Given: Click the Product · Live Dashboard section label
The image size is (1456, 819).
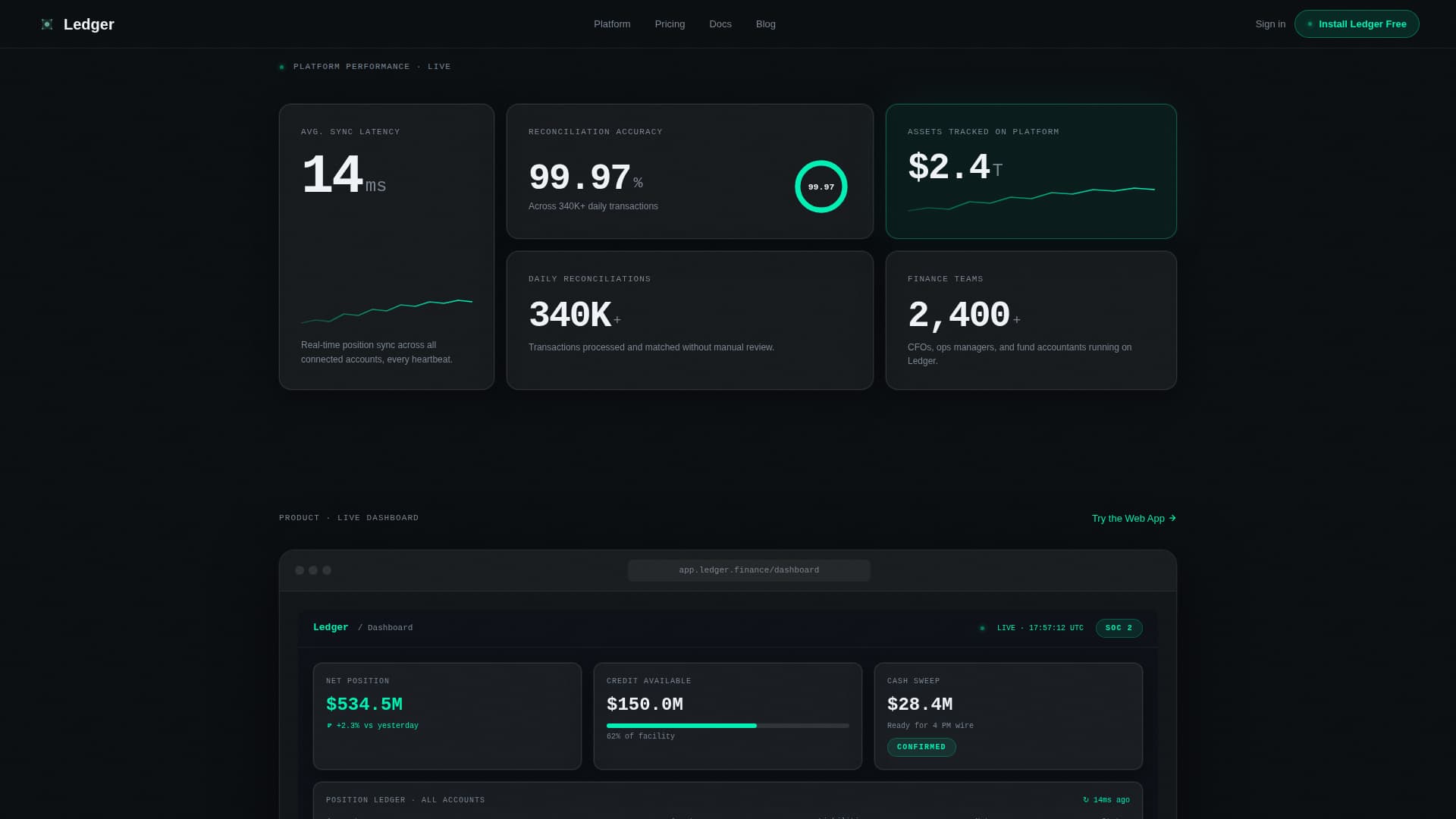Looking at the screenshot, I should (349, 519).
